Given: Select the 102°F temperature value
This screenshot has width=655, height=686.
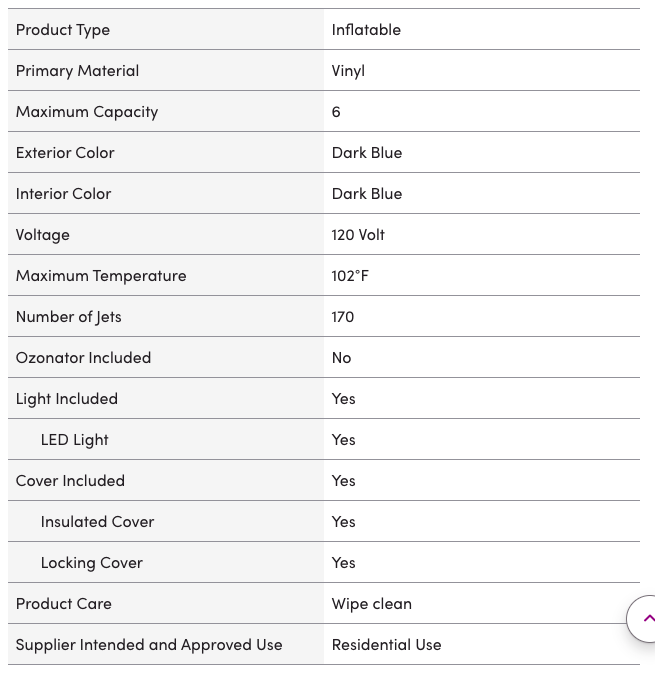Looking at the screenshot, I should pyautogui.click(x=350, y=276).
